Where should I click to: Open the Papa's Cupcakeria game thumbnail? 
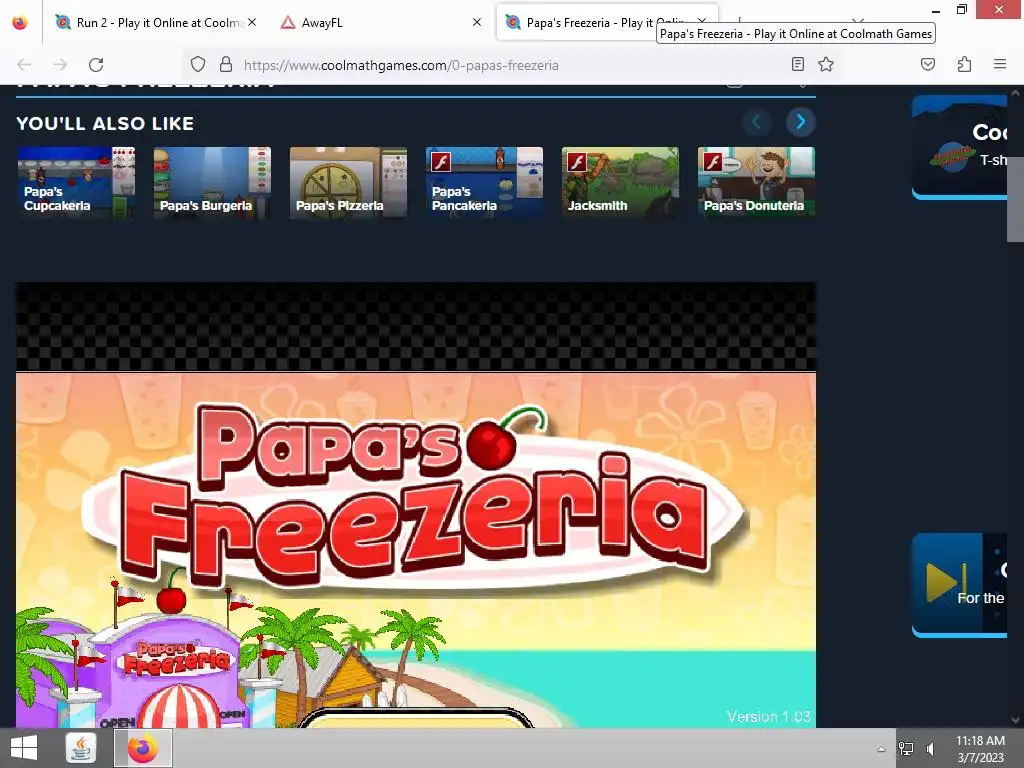[76, 182]
